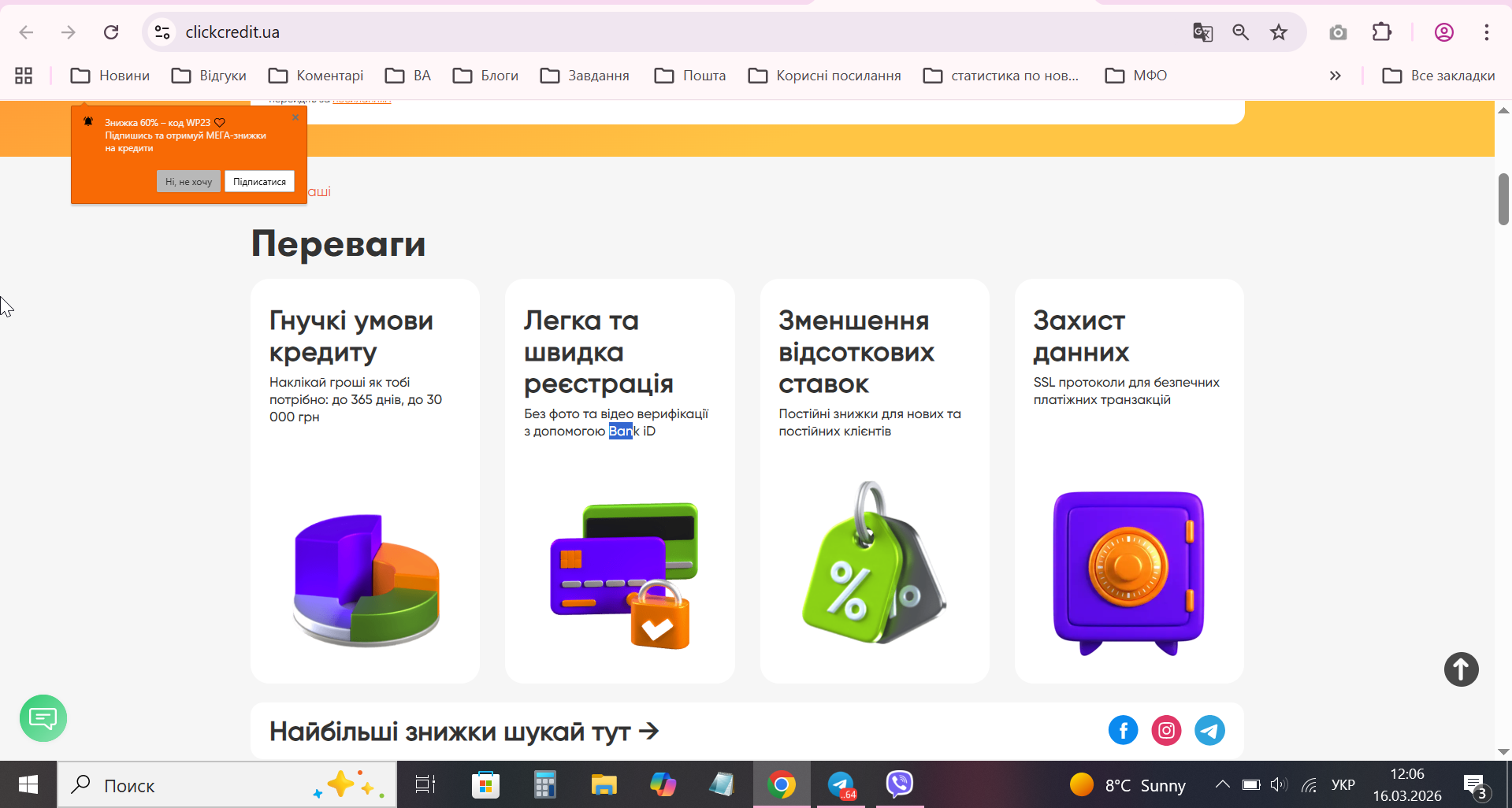This screenshot has height=808, width=1512.
Task: Open the Завдання bookmark folder
Action: [585, 76]
